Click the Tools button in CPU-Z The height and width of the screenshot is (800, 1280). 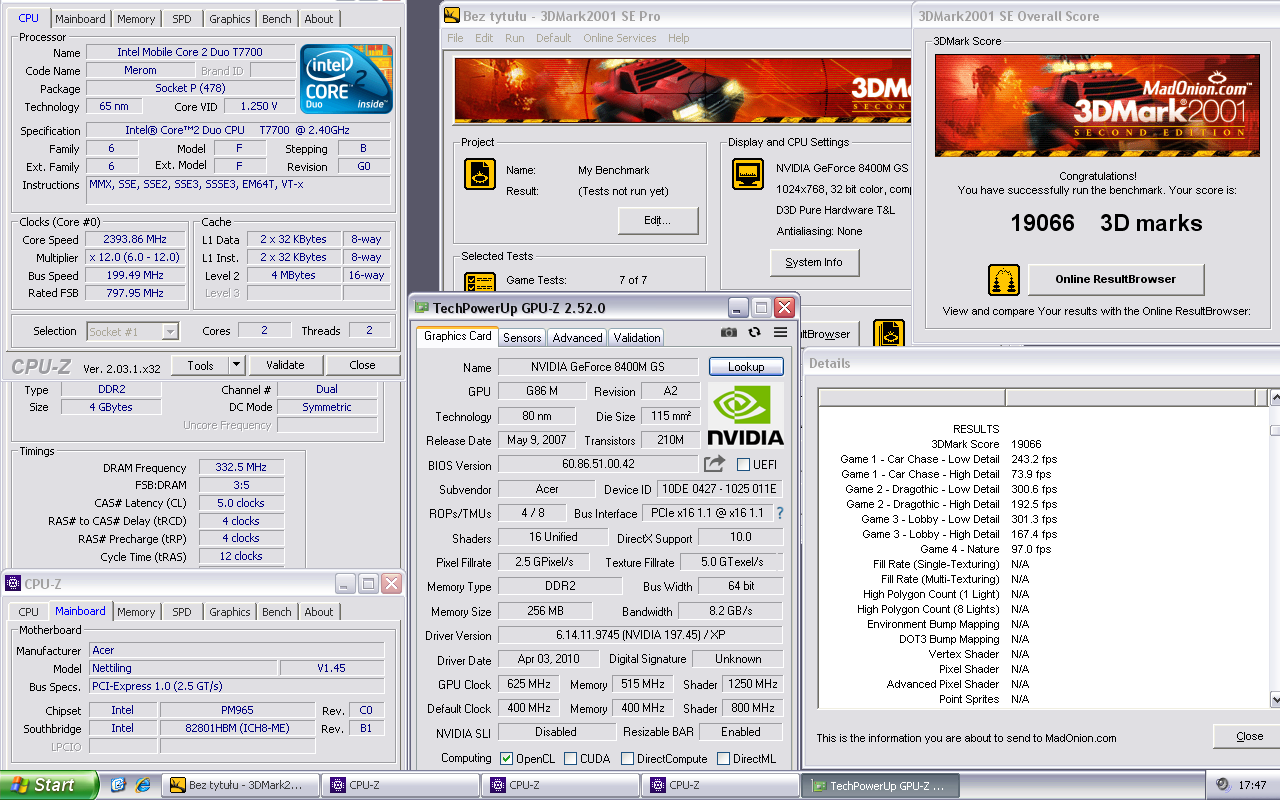pos(200,365)
